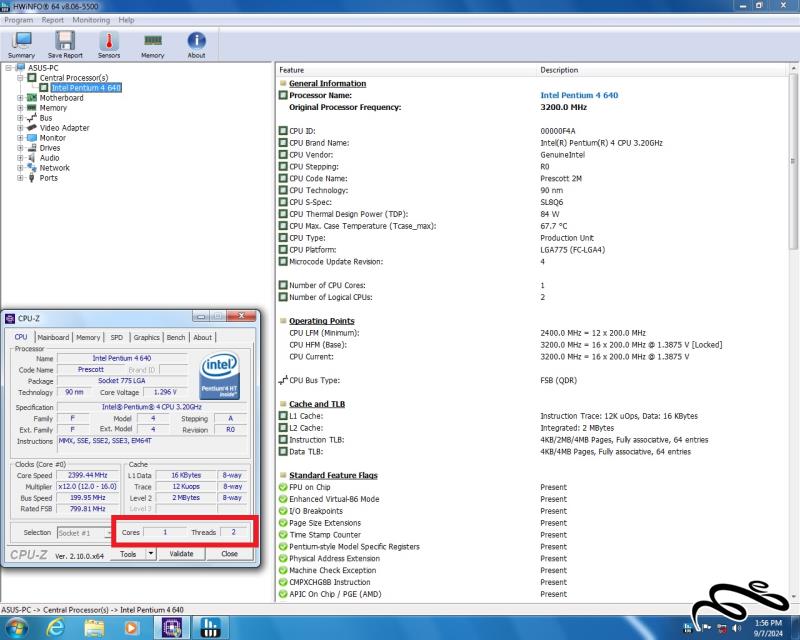Open the Socket #1 selection dropdown
Screen dimensions: 800x640
click(85, 533)
